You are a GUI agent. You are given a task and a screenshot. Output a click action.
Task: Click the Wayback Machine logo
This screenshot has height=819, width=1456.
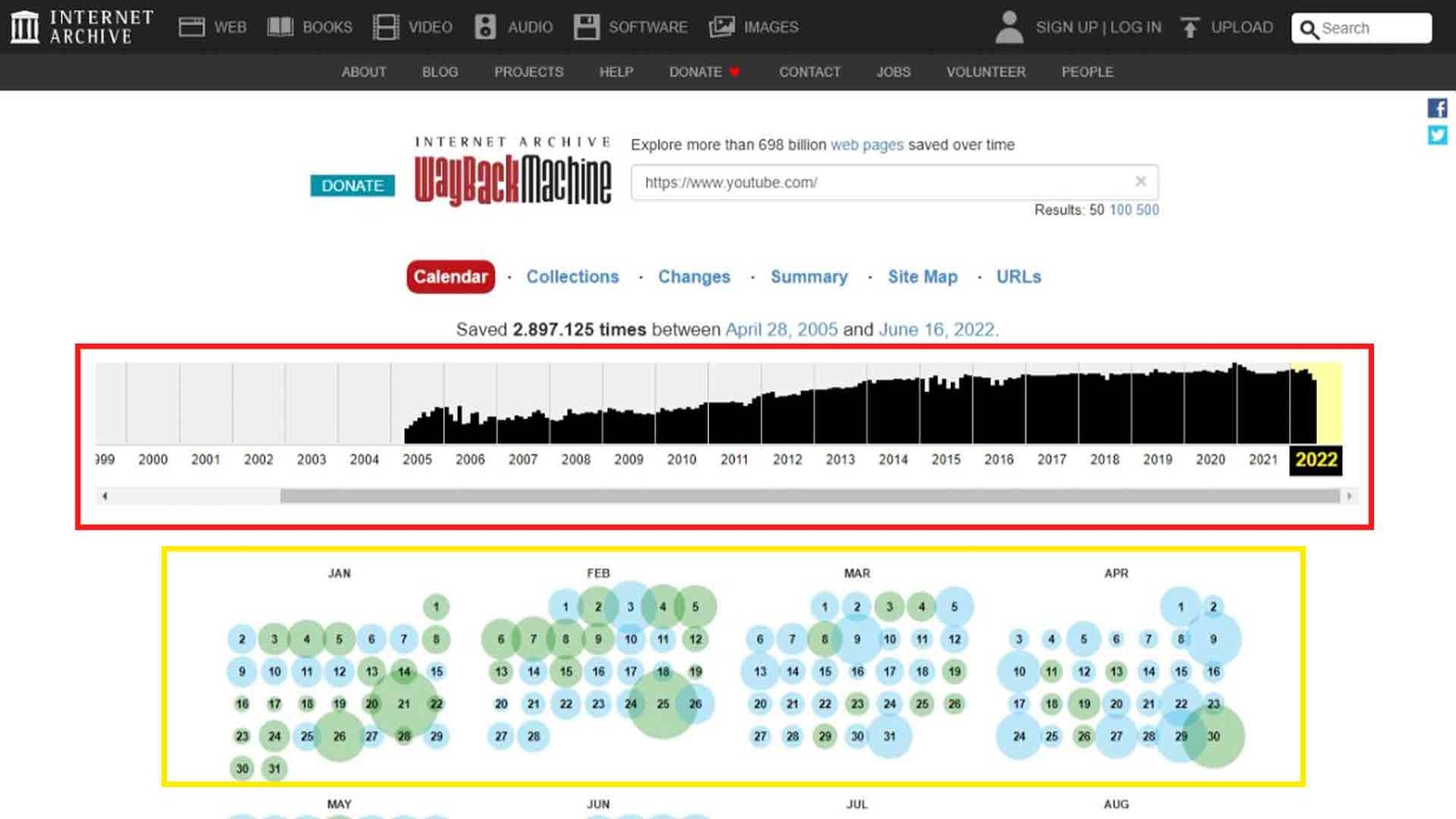click(x=513, y=171)
